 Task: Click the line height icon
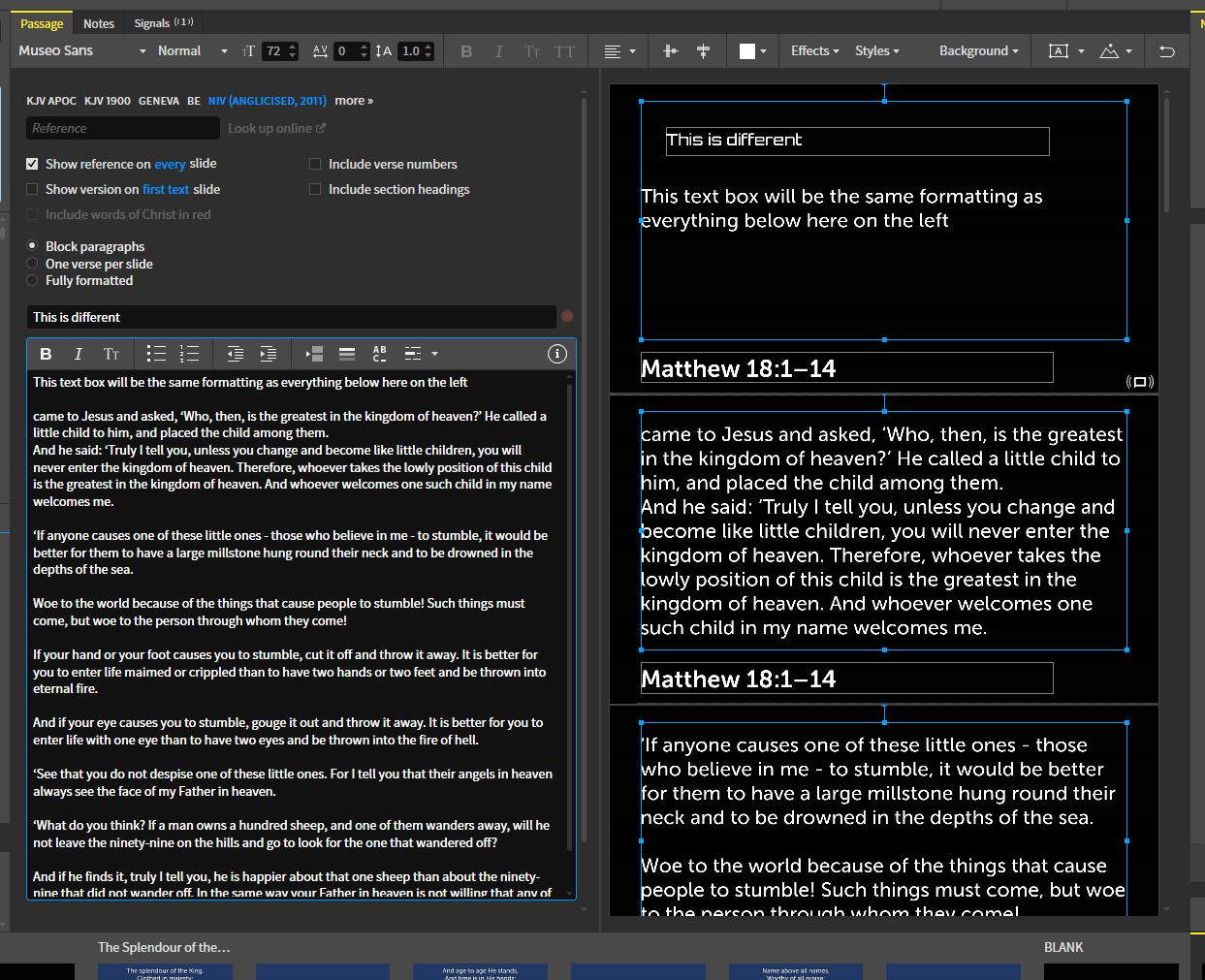pos(384,51)
